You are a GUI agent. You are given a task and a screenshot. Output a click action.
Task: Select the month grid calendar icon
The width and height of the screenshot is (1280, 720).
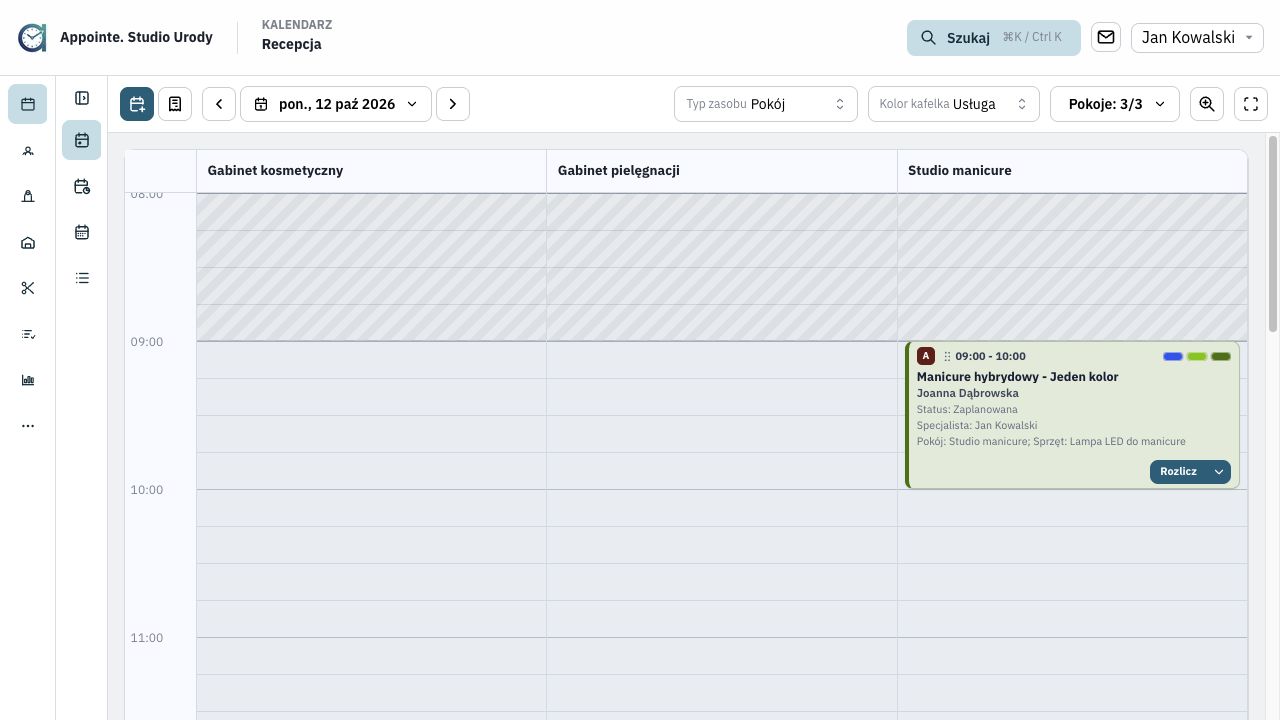tap(82, 232)
